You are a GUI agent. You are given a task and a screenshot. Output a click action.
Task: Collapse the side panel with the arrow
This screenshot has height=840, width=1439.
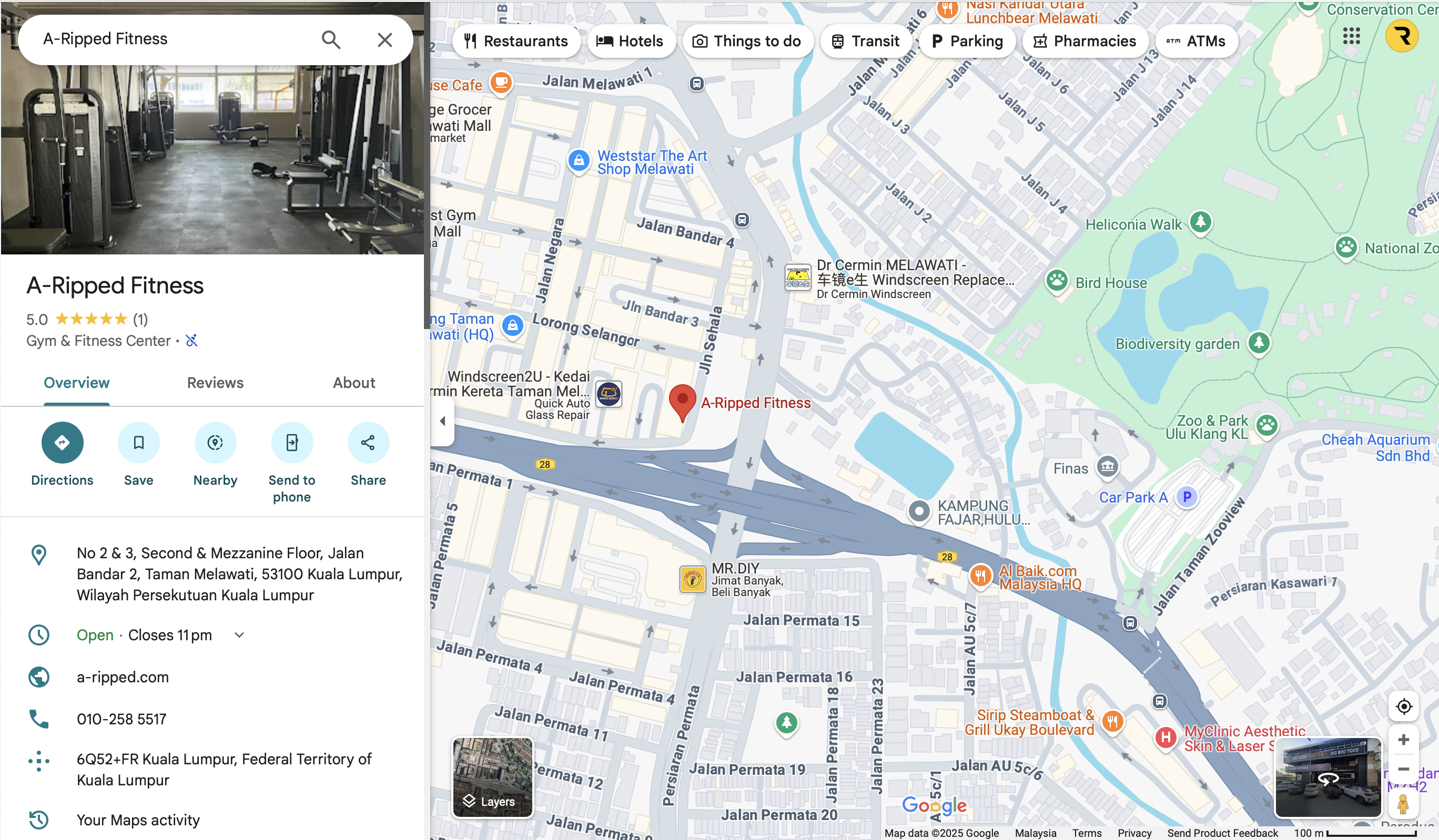pyautogui.click(x=442, y=421)
